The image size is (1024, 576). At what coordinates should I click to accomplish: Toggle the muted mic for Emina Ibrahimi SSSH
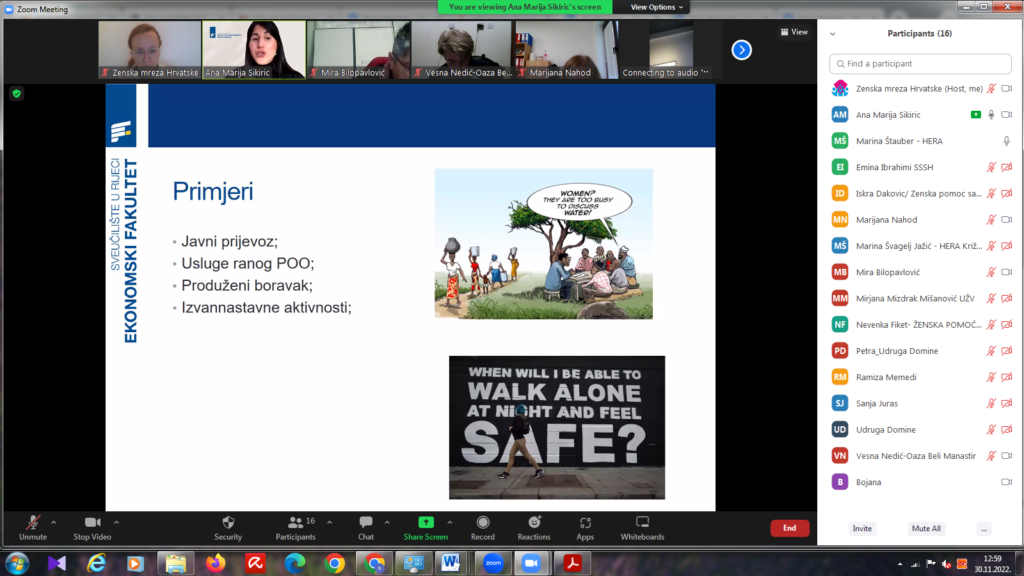click(x=991, y=167)
